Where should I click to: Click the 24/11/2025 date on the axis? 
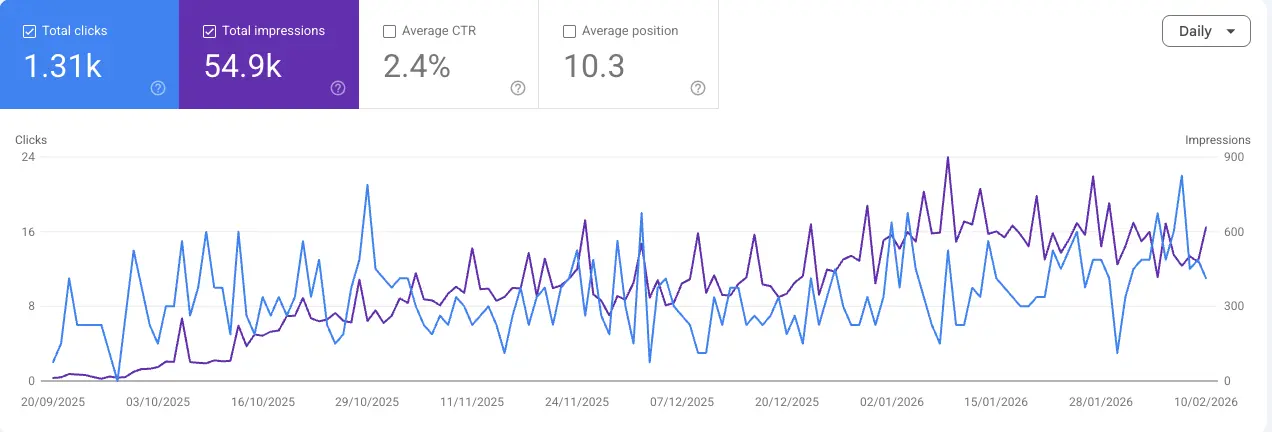tap(576, 402)
